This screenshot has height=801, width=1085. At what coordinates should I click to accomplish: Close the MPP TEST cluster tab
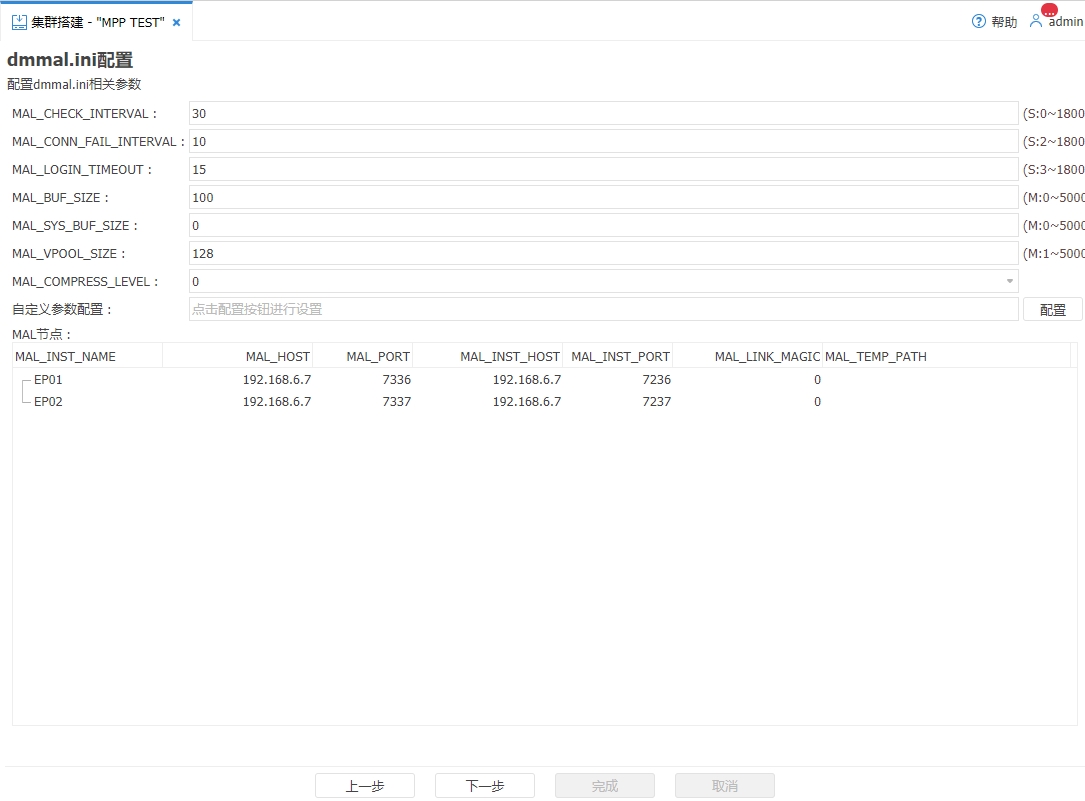177,22
